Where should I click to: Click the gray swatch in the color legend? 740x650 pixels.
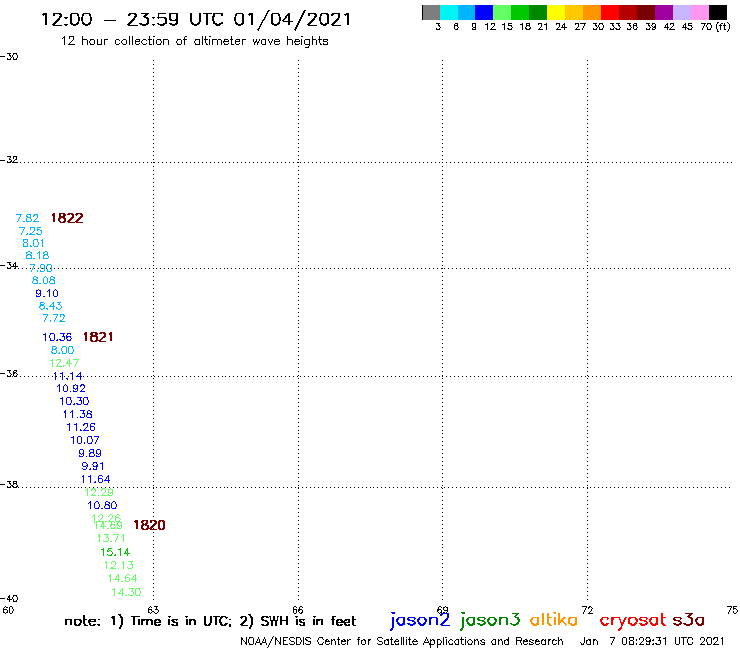point(431,12)
